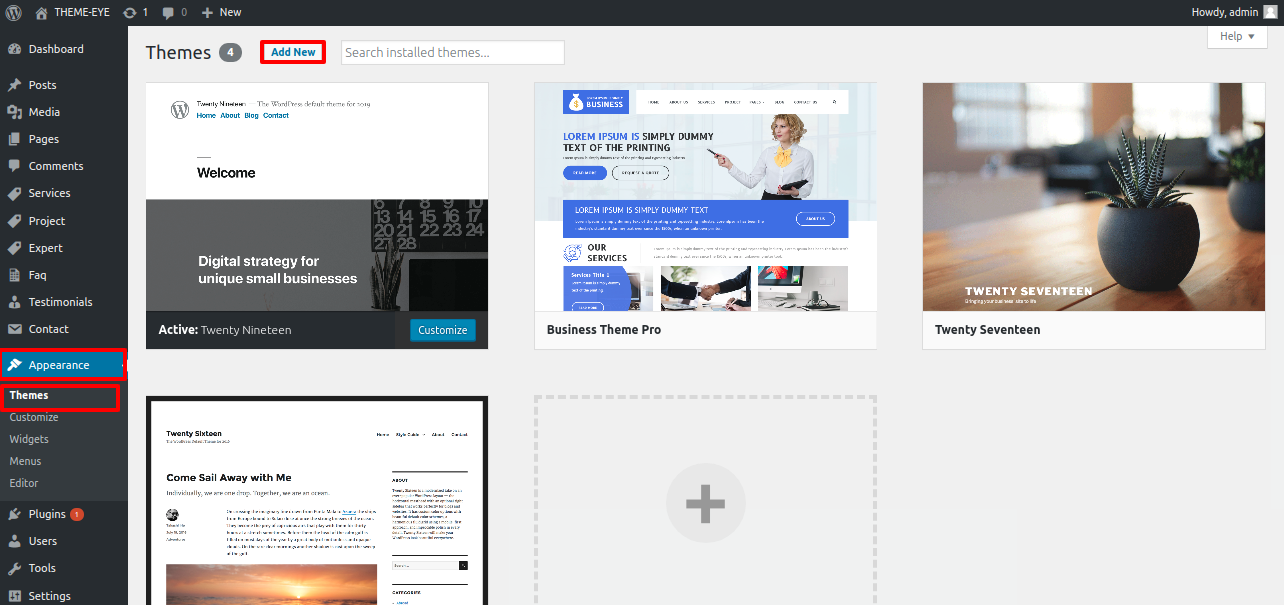
Task: Open the Editor submenu link
Action: click(x=24, y=483)
